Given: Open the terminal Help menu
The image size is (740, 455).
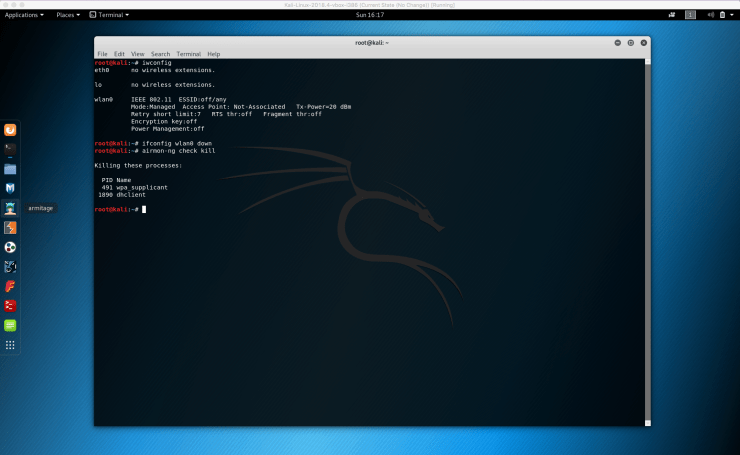Looking at the screenshot, I should tap(213, 53).
